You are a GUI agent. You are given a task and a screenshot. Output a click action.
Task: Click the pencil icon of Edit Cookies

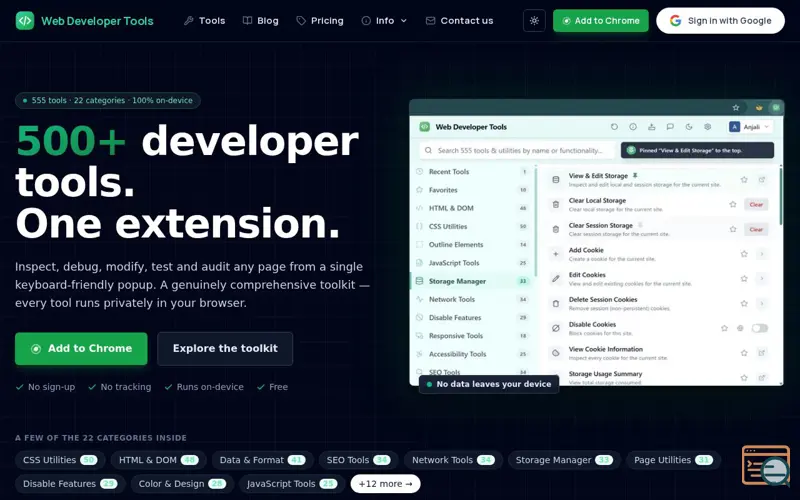[556, 279]
